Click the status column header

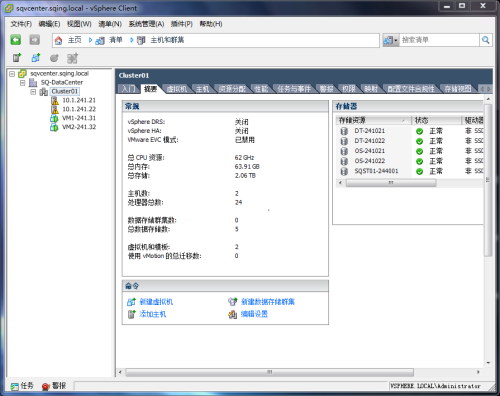[x=437, y=120]
